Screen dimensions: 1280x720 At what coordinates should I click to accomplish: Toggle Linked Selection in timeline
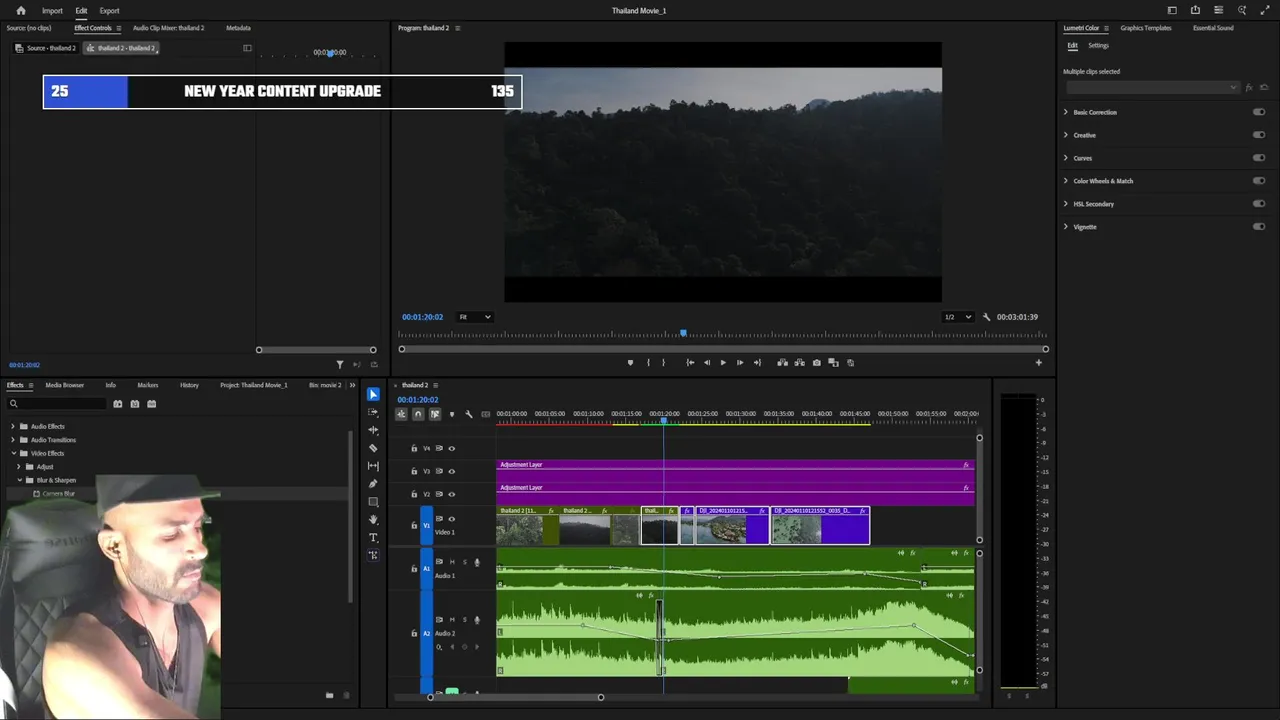(x=434, y=414)
